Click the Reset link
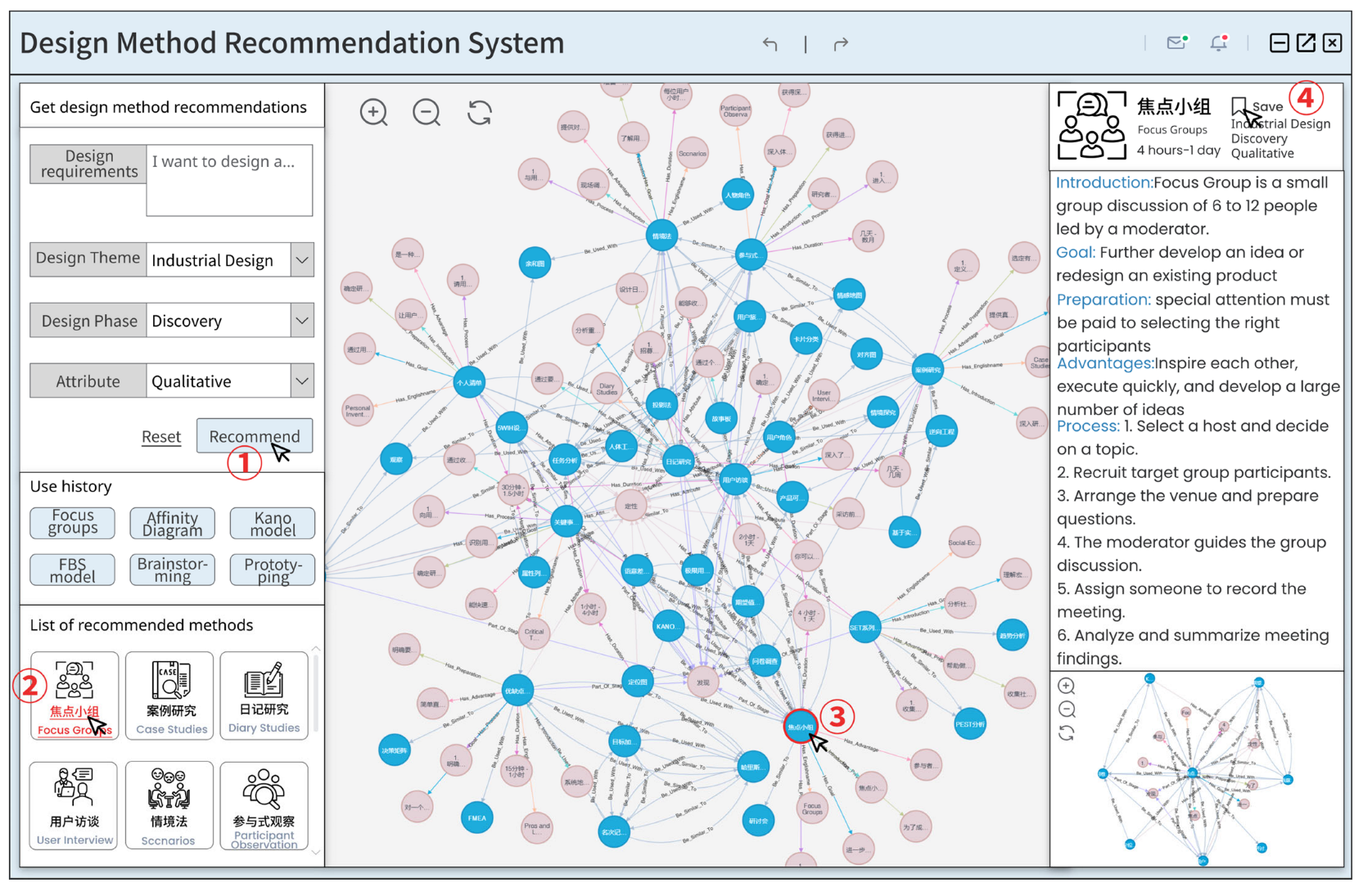The height and width of the screenshot is (896, 1363). point(161,437)
